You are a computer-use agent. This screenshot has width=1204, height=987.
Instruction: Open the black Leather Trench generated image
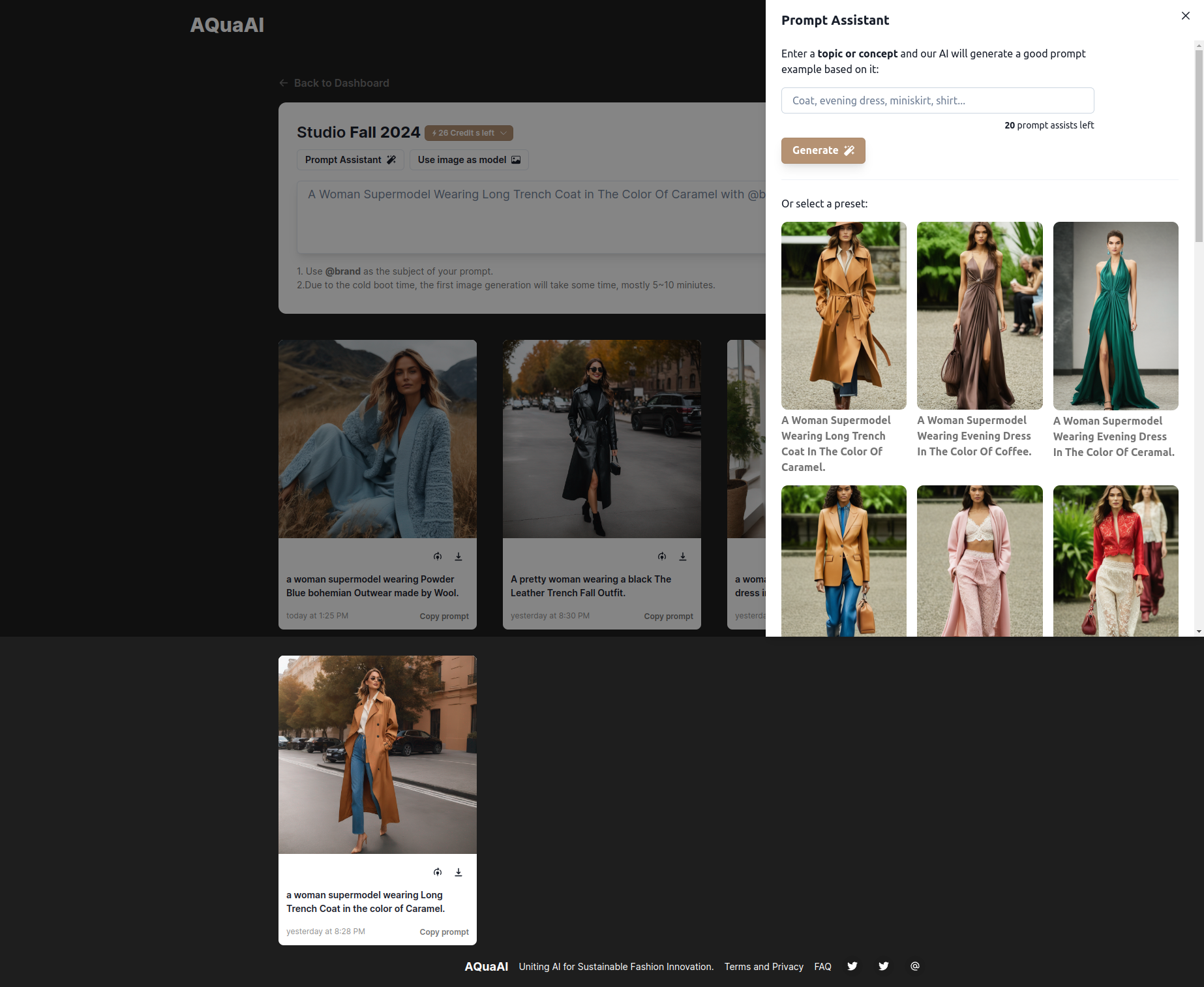tap(602, 439)
